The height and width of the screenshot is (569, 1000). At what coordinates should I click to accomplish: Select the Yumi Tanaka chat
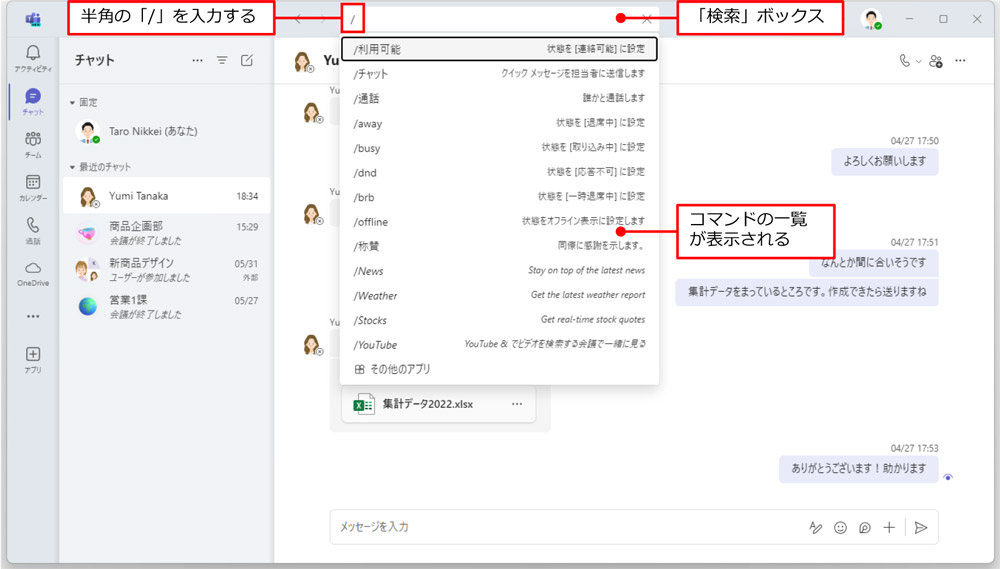pos(166,196)
